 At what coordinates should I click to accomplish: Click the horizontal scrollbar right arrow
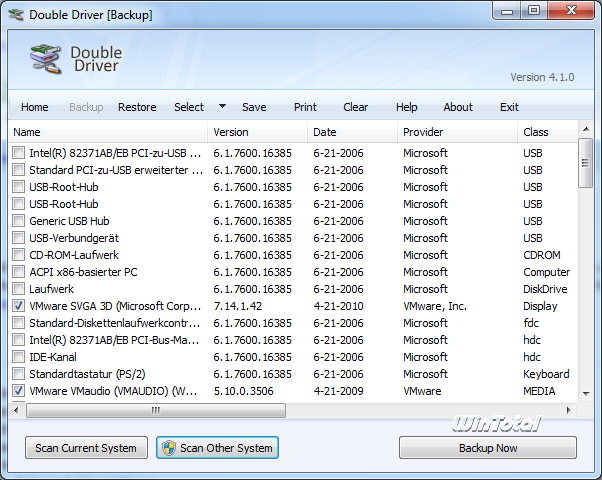click(569, 410)
